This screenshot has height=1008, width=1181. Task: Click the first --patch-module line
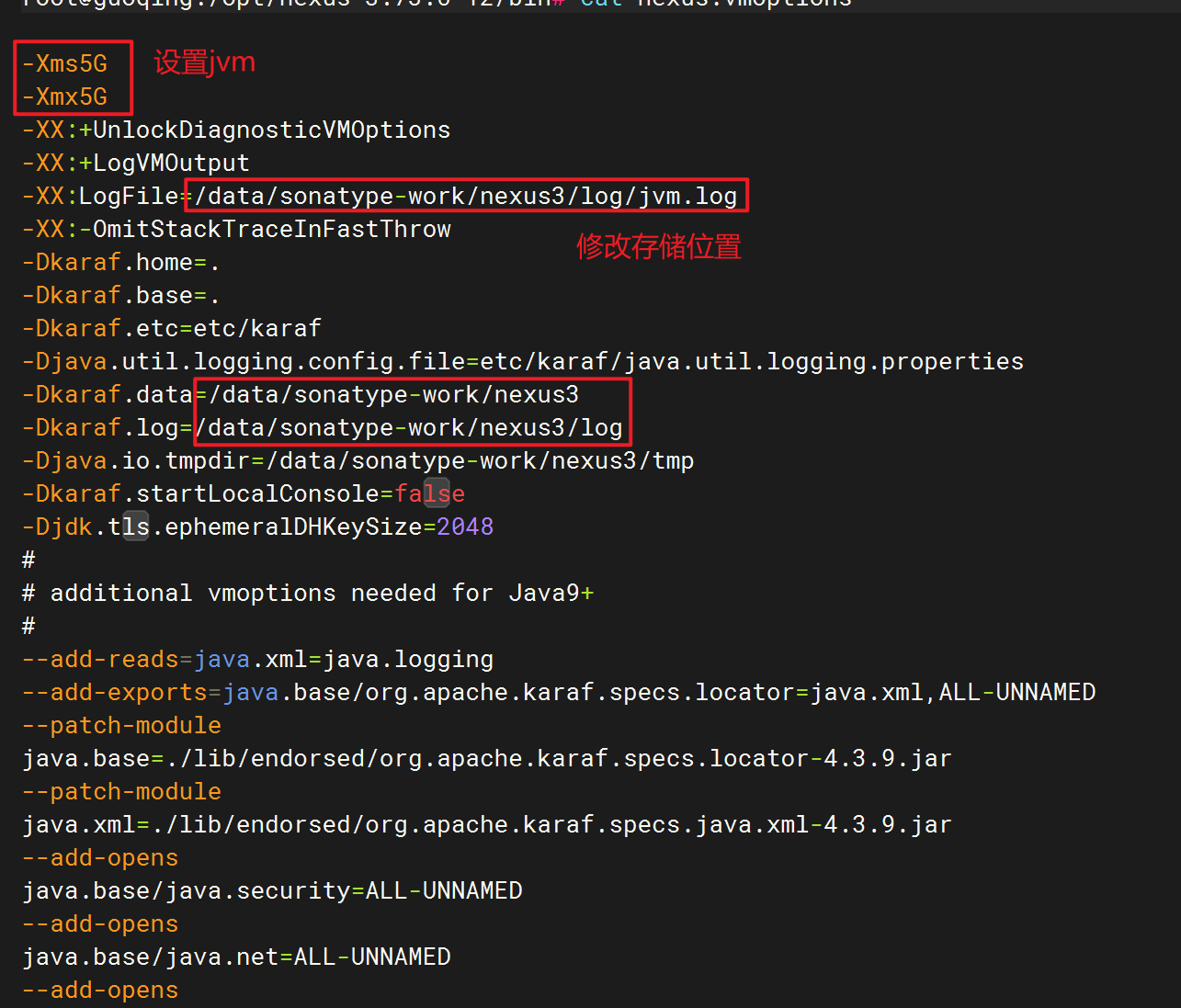[x=121, y=725]
